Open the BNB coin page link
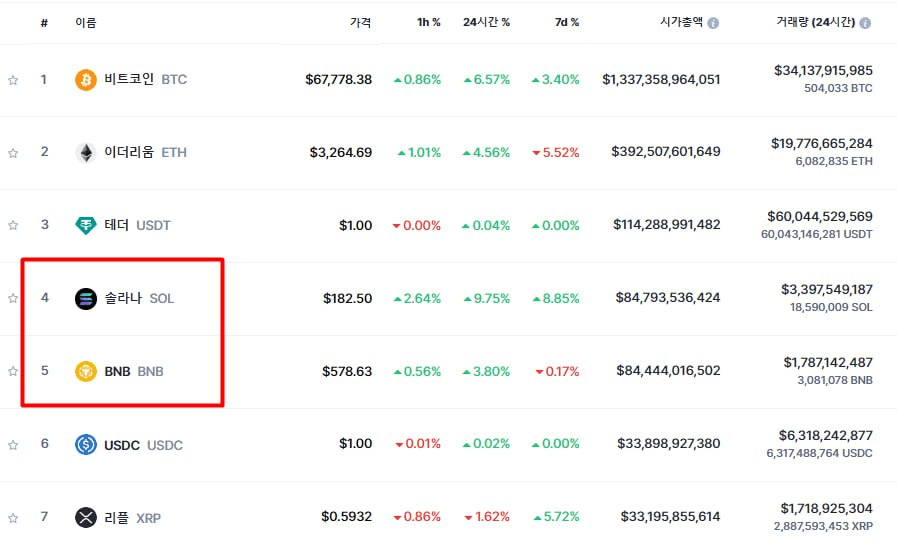Viewport: 897px width, 549px height. point(134,371)
